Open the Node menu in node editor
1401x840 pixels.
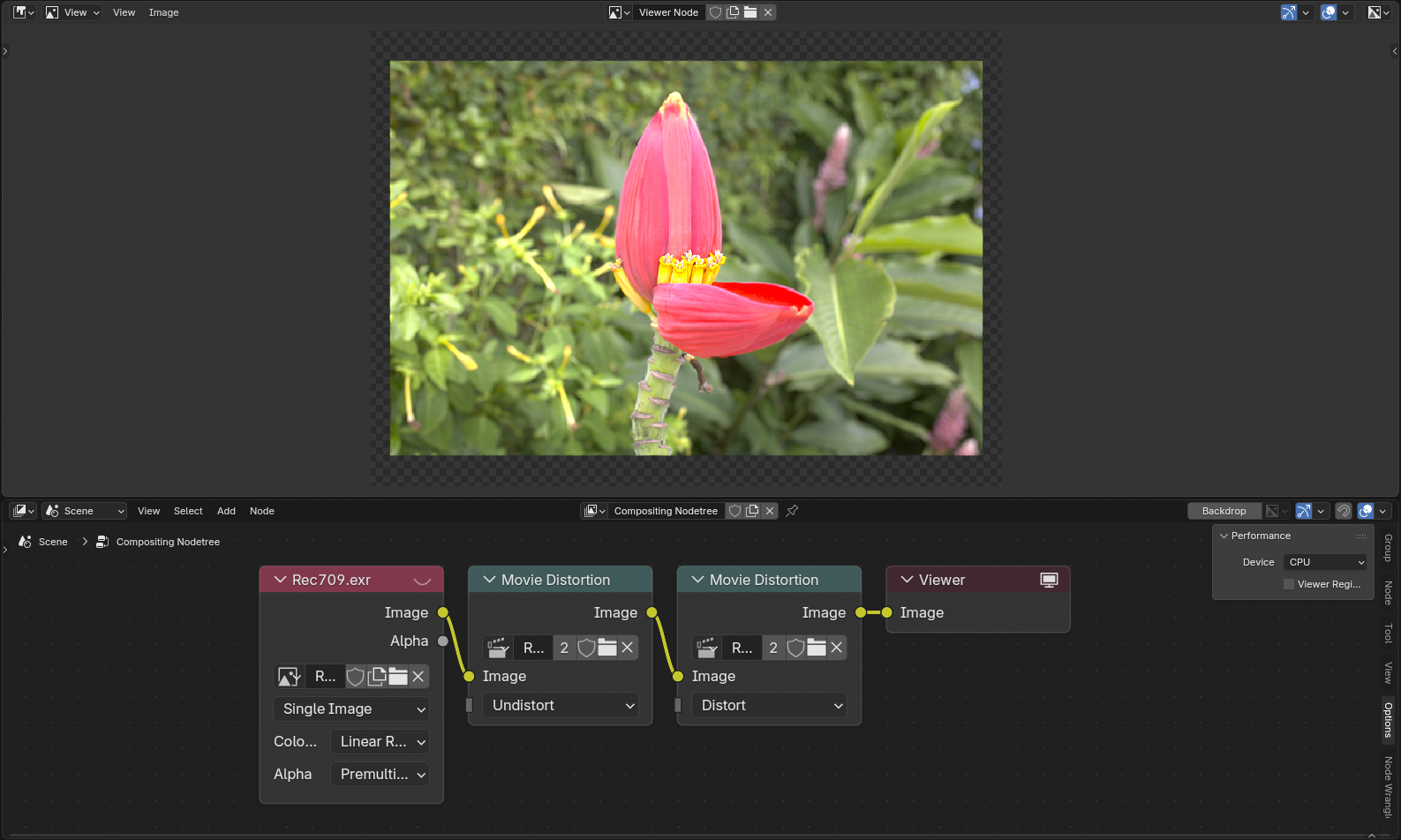[262, 511]
